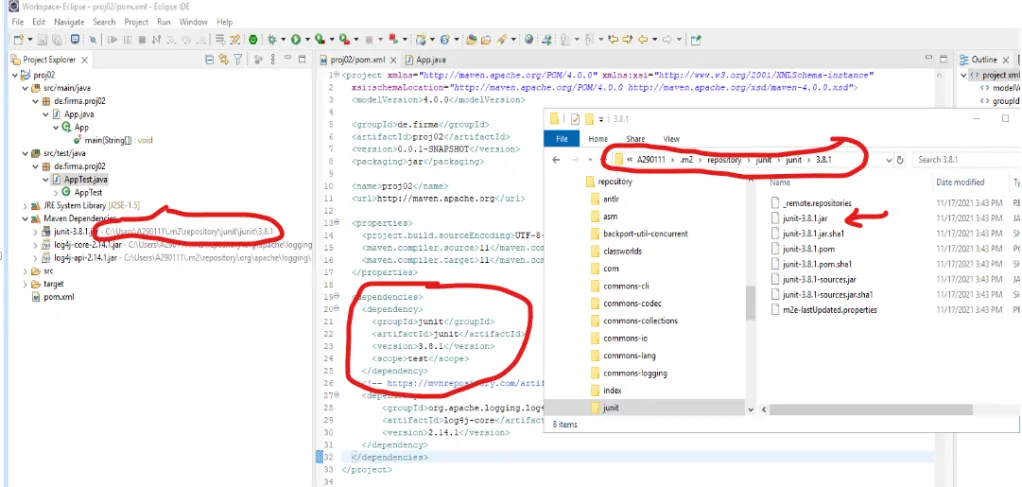Minimize the Project Explorer panel
Viewport: 1022px width, 487px height.
tap(287, 59)
